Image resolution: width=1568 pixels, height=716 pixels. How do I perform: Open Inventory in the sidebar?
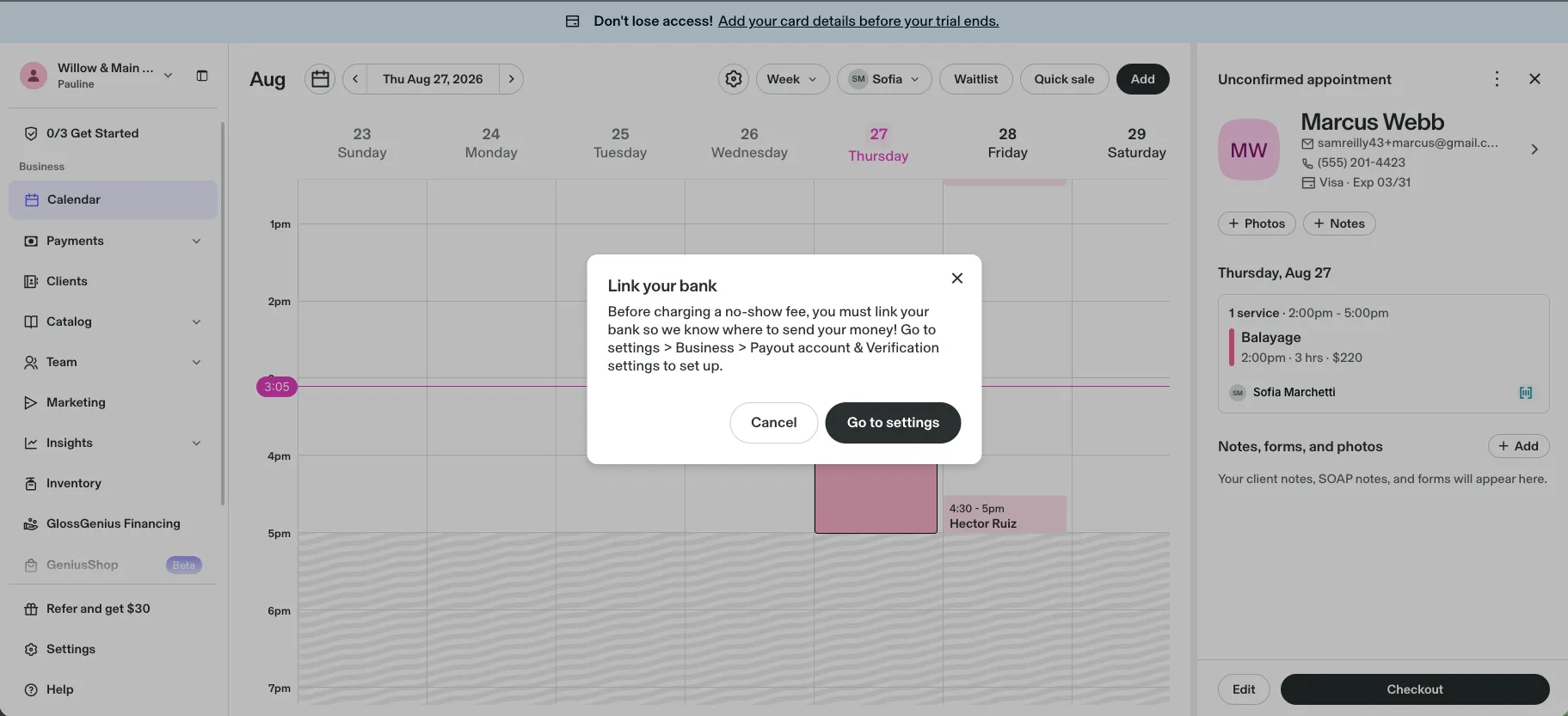114,484
